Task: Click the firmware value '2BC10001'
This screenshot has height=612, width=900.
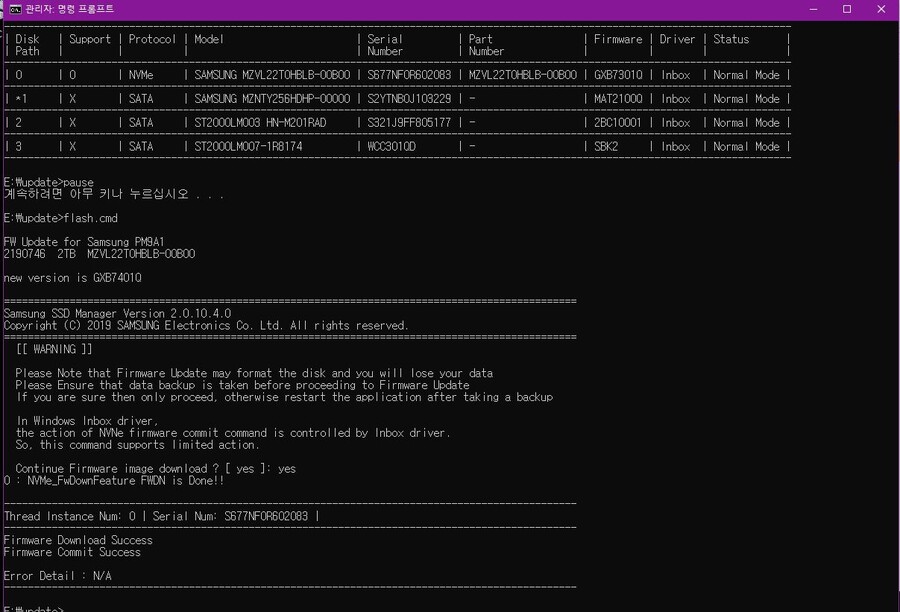Action: [x=618, y=123]
